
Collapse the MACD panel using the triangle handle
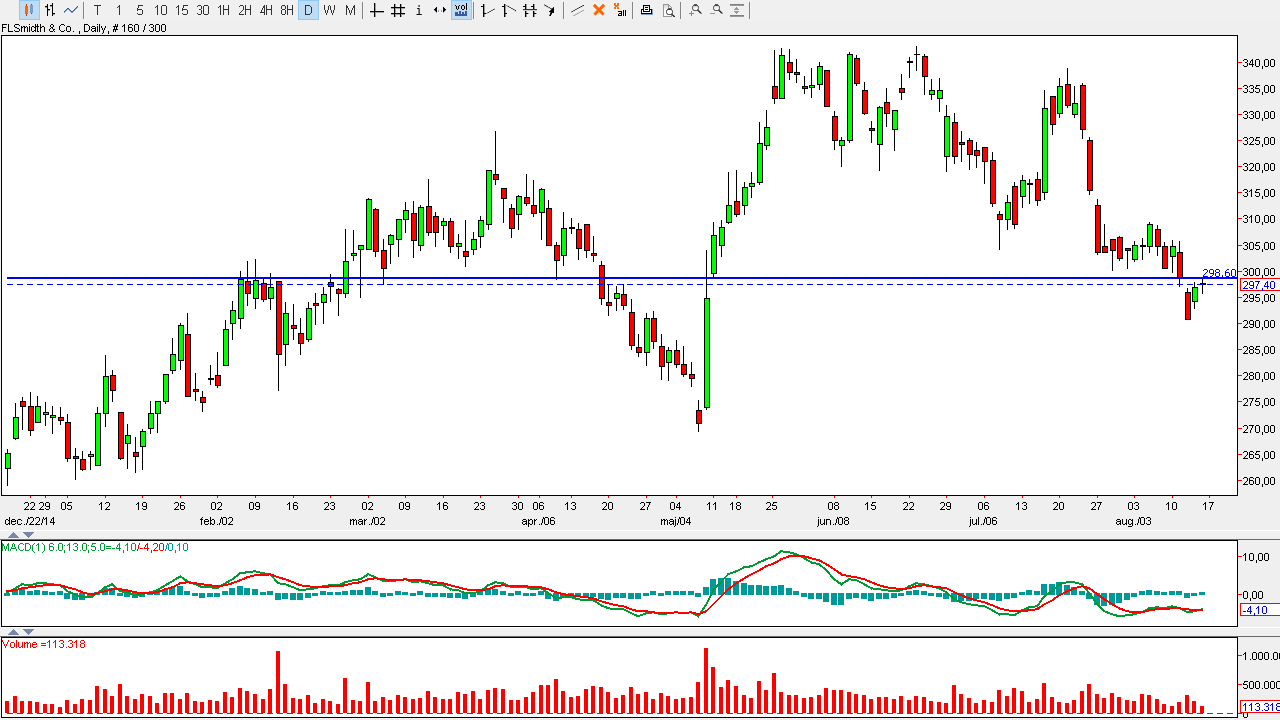[x=15, y=536]
